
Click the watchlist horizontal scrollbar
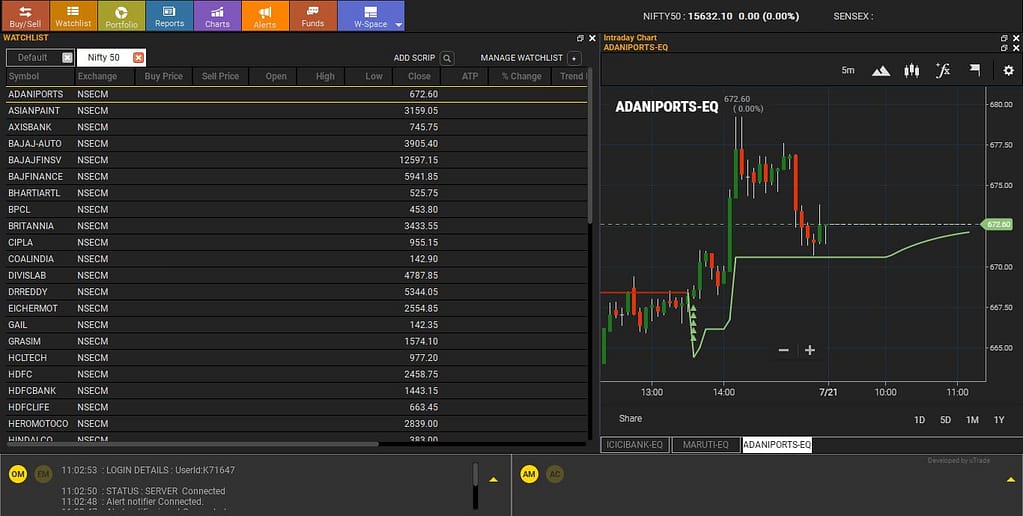(x=192, y=444)
